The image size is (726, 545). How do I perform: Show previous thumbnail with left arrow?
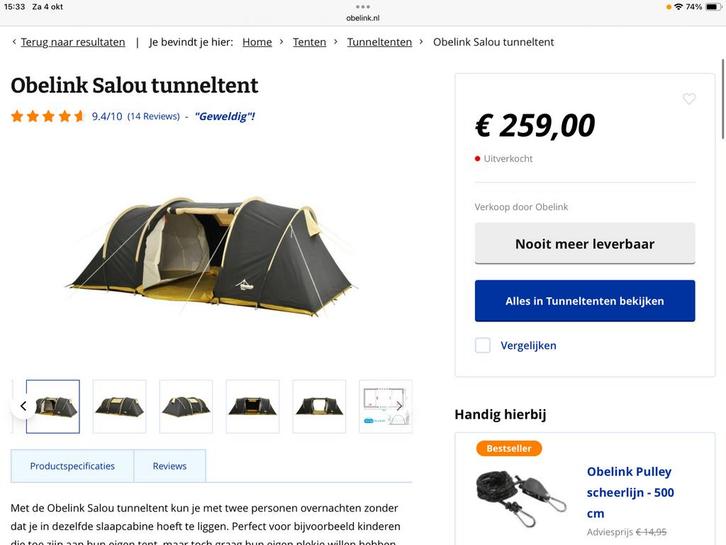[x=23, y=406]
